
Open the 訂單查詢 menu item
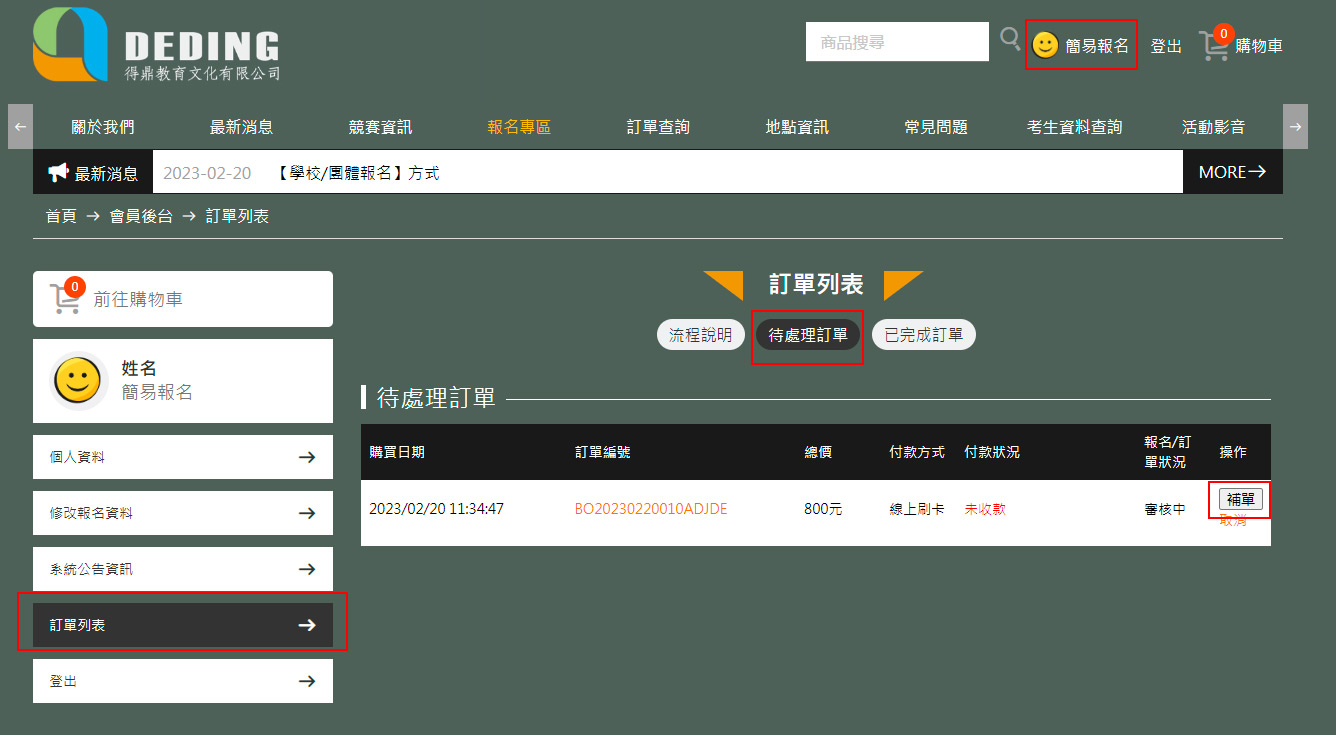(x=658, y=127)
